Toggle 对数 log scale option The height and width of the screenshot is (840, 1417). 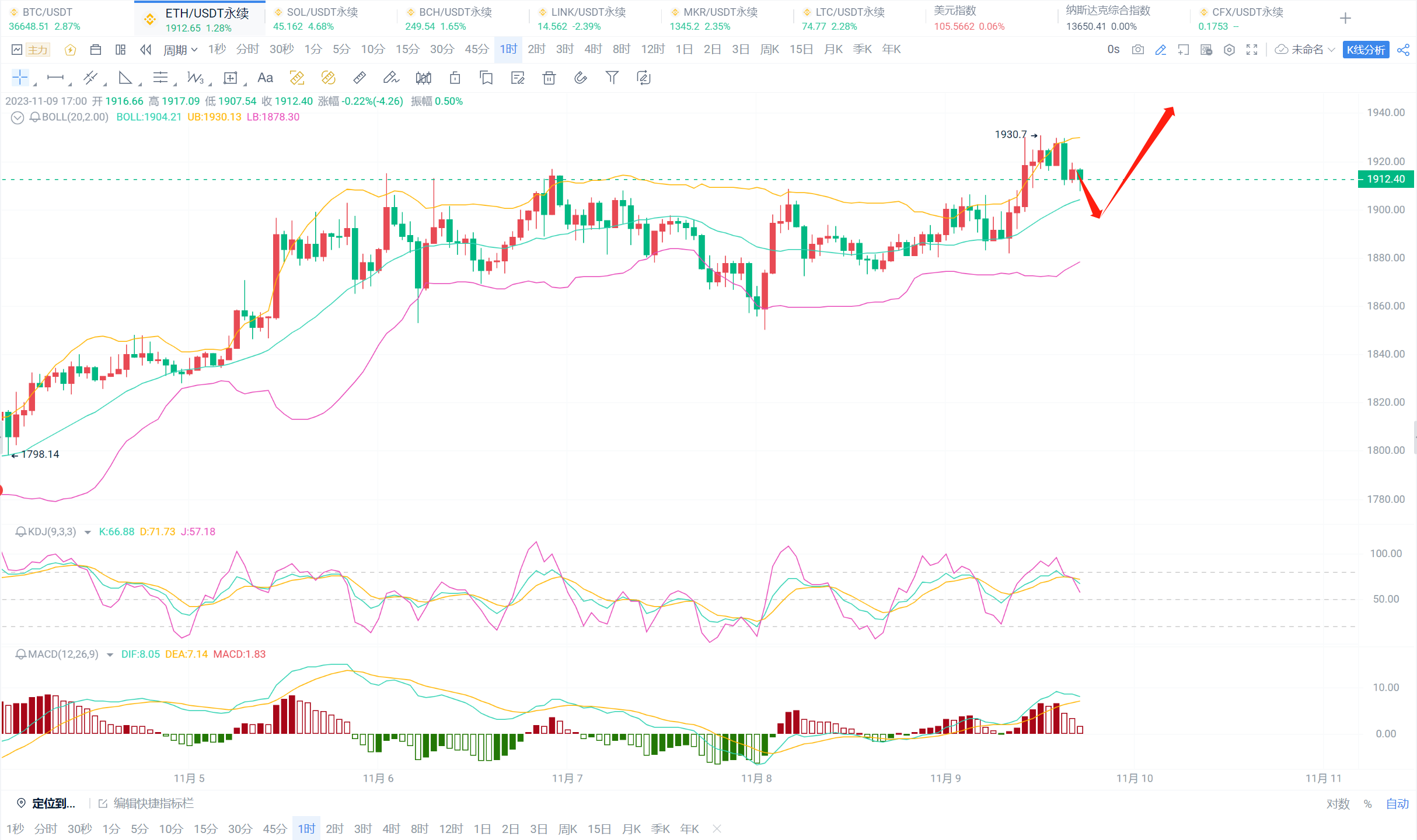pos(1338,804)
